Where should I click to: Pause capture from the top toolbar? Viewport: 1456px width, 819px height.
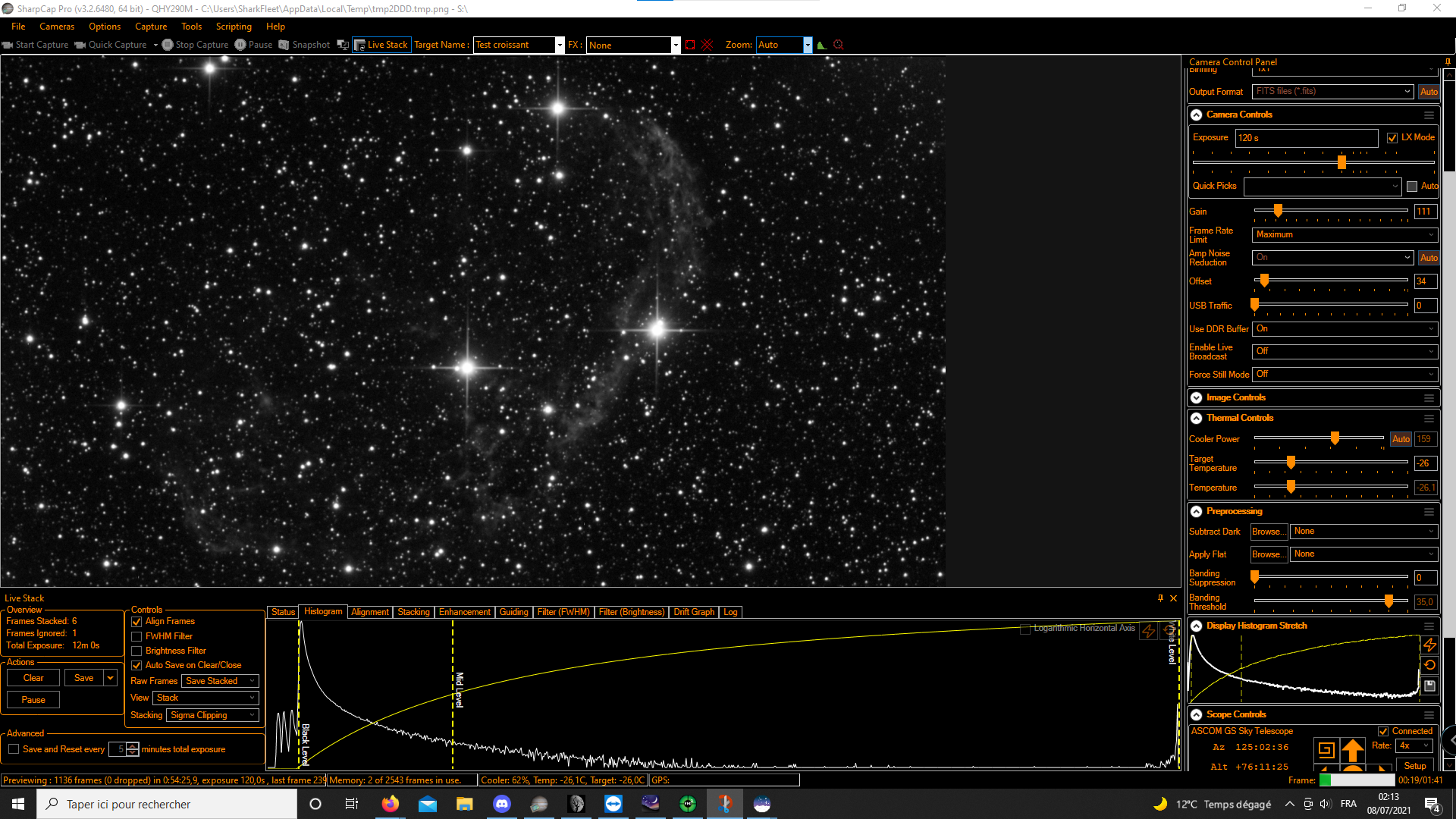(253, 45)
